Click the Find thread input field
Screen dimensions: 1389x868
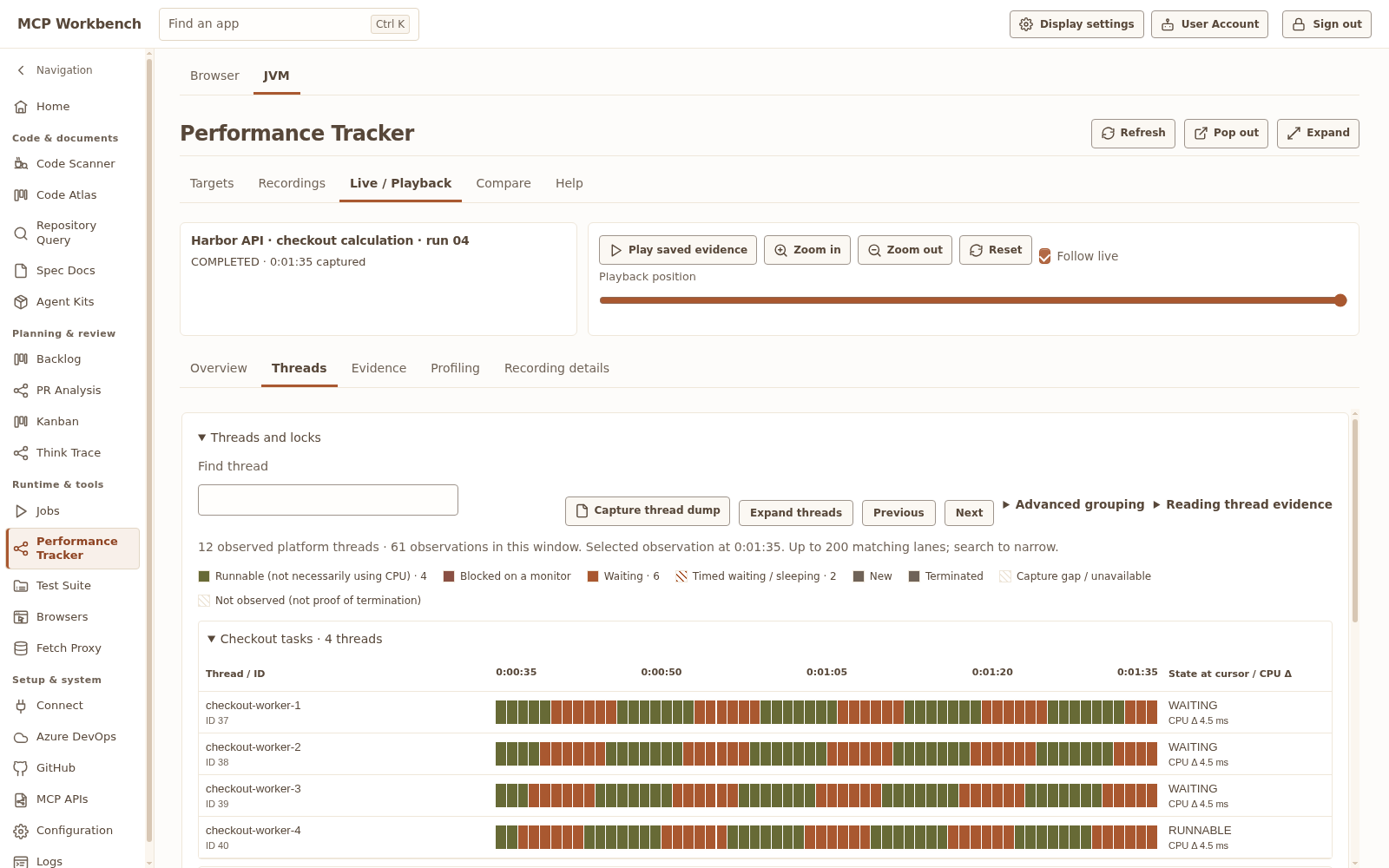(x=328, y=500)
